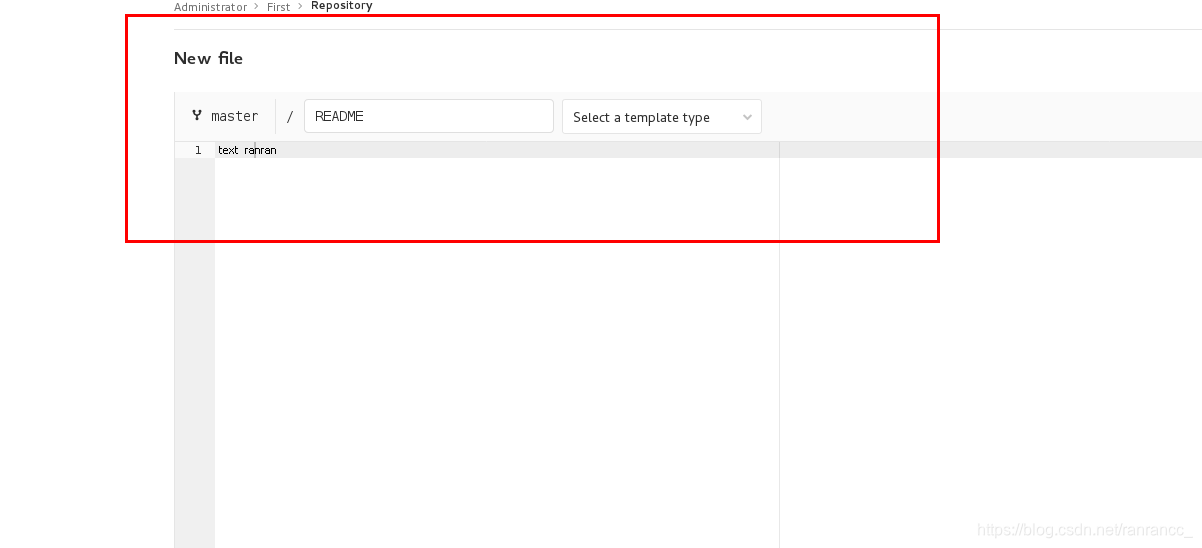This screenshot has width=1202, height=548.
Task: Open the Select a template type dropdown
Action: coord(662,116)
